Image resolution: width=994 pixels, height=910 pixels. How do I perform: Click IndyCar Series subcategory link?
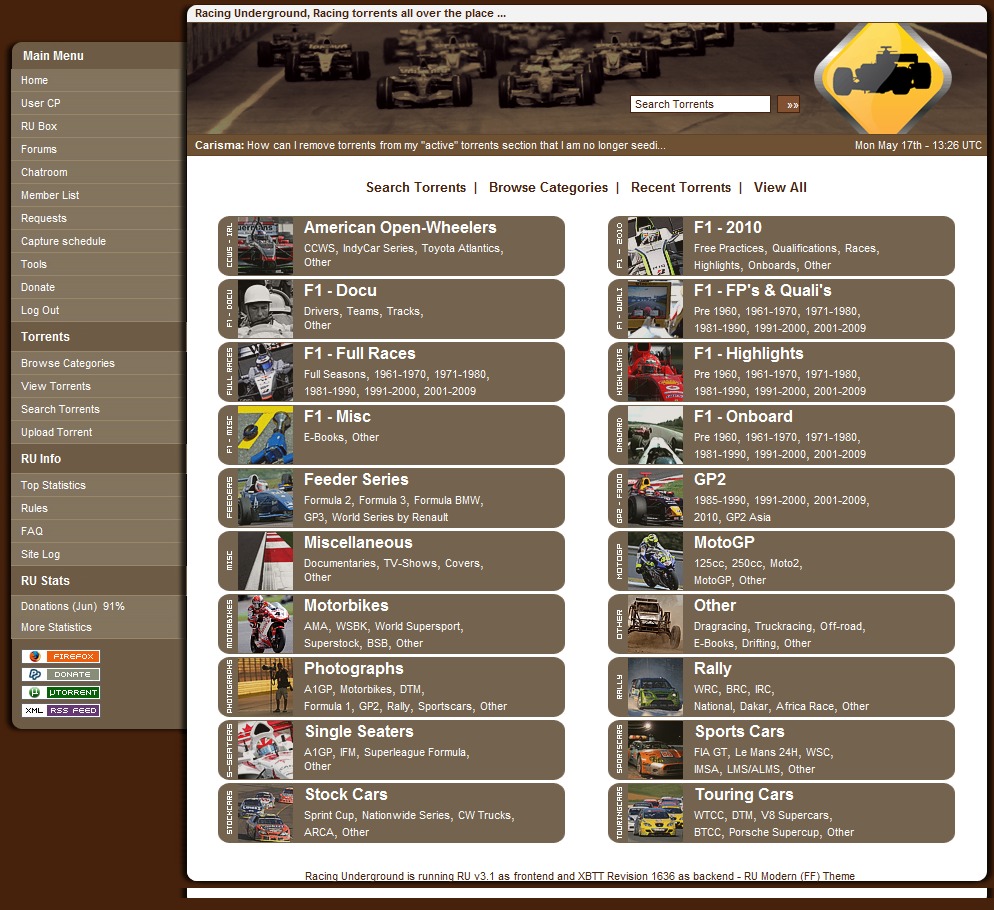click(x=378, y=248)
